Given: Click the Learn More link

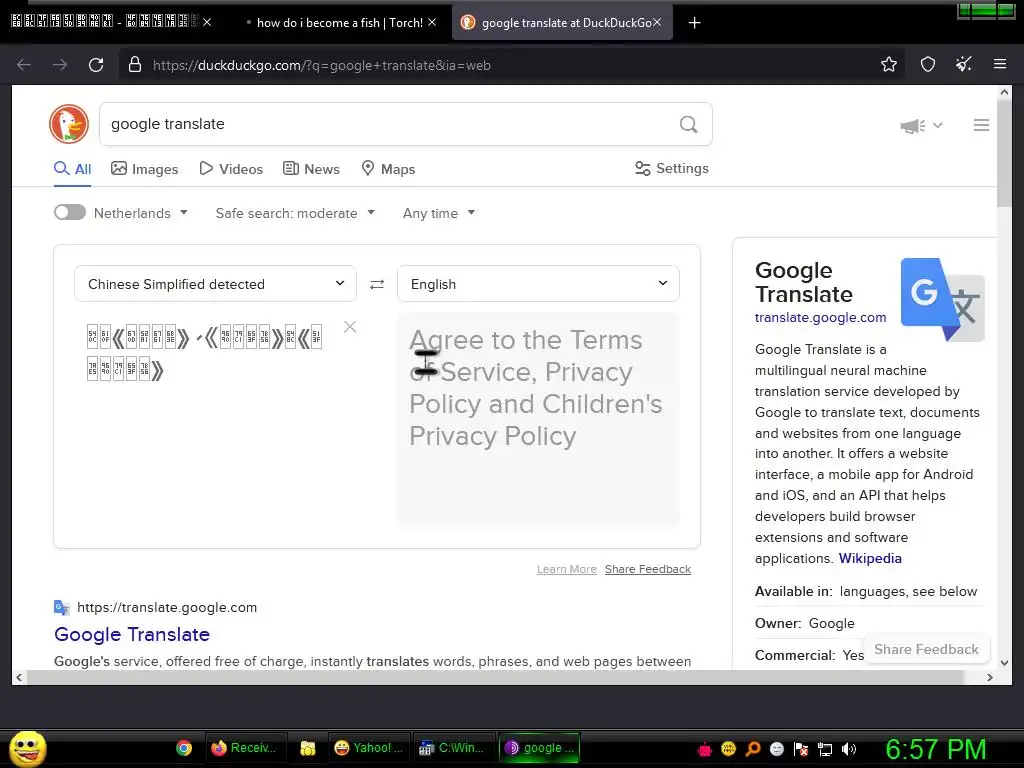Looking at the screenshot, I should (567, 569).
